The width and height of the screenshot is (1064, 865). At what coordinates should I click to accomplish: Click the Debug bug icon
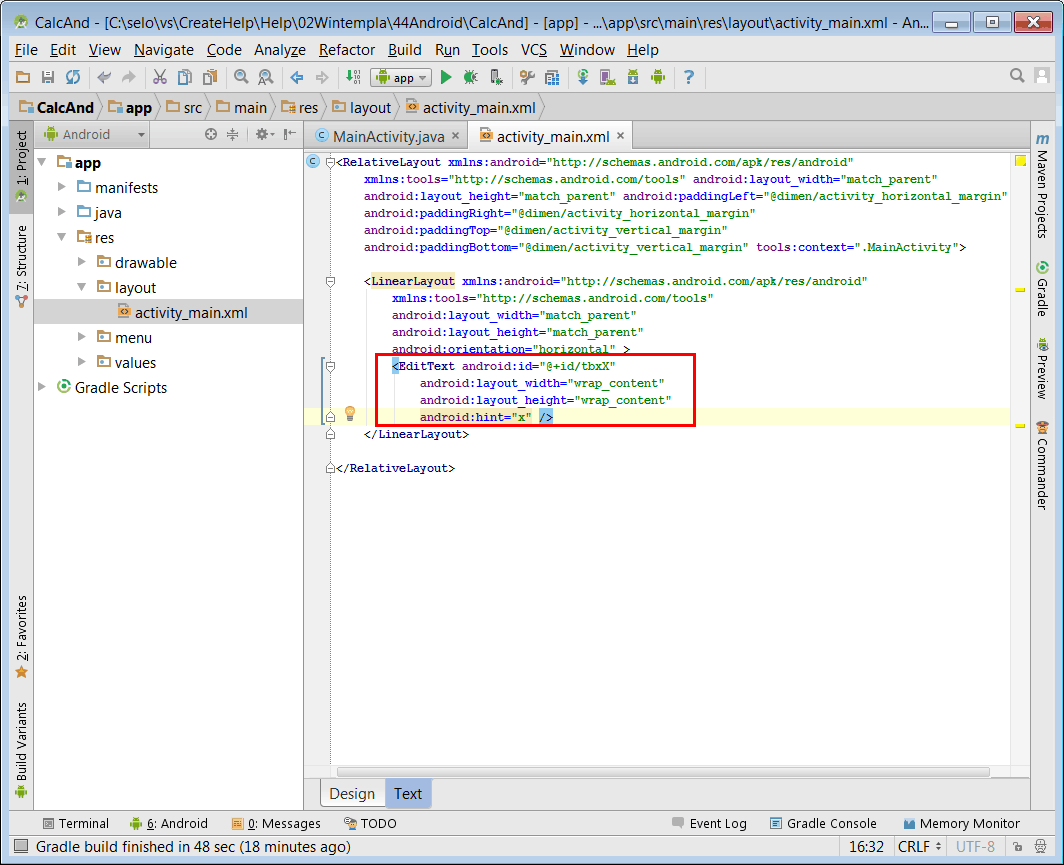tap(471, 77)
